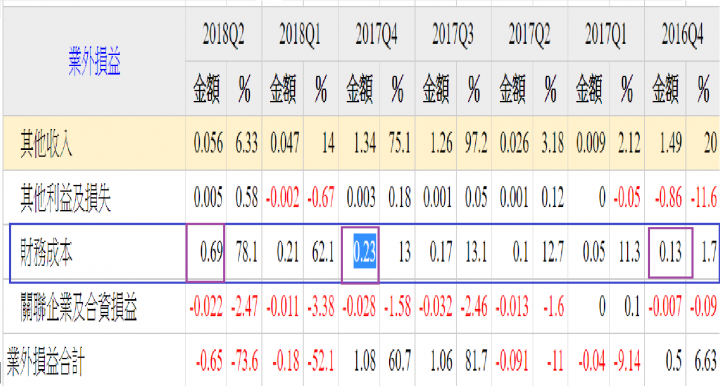Click 財務成本 percentage 13.1
This screenshot has width=720, height=386.
476,252
